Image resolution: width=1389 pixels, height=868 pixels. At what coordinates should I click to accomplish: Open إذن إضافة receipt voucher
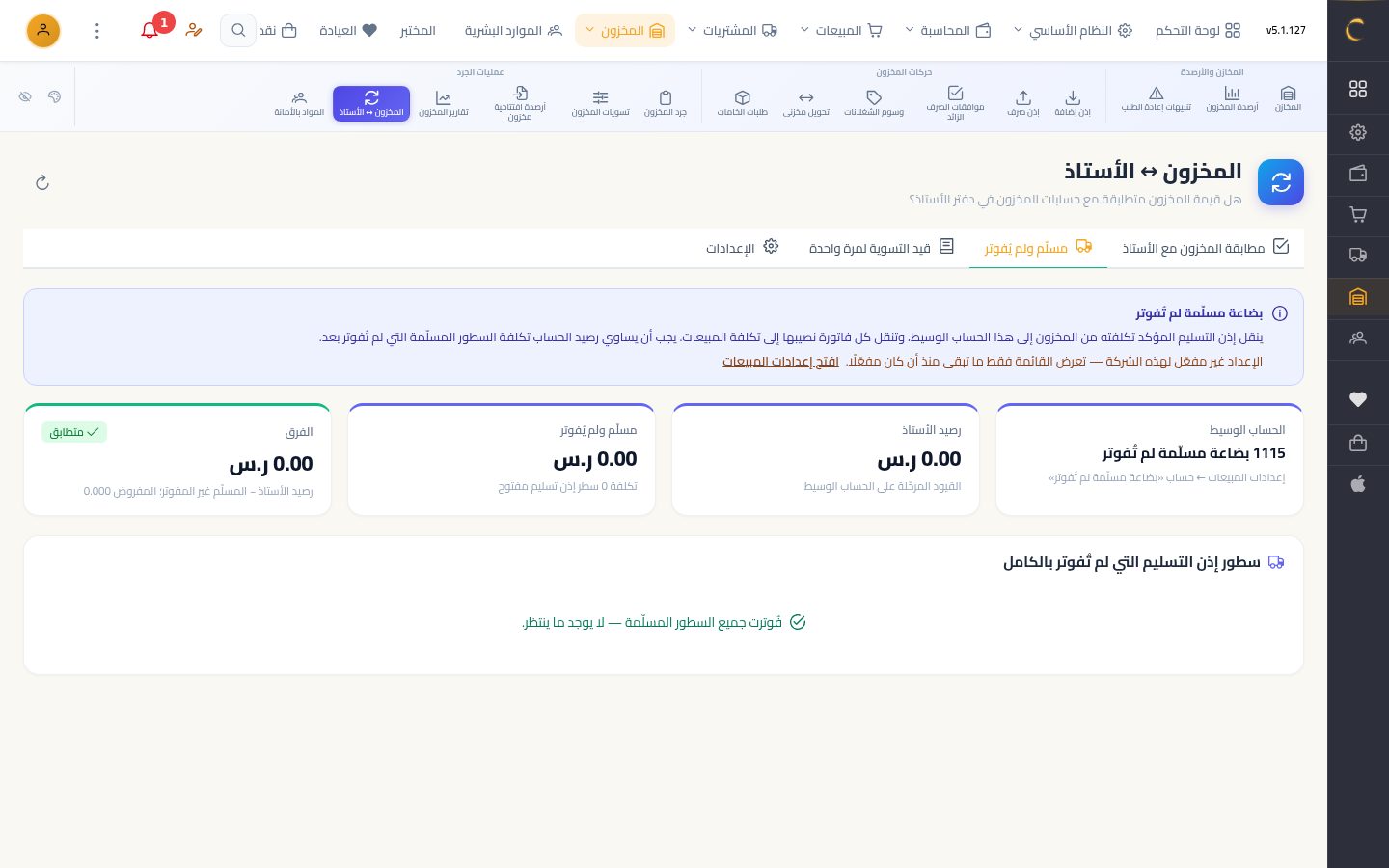1073,102
